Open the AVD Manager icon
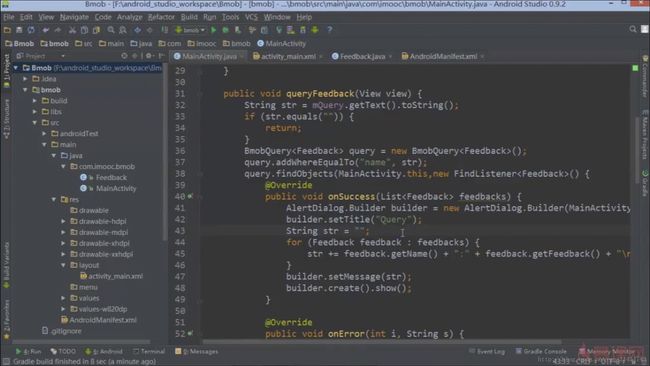The image size is (650, 366). pos(291,30)
